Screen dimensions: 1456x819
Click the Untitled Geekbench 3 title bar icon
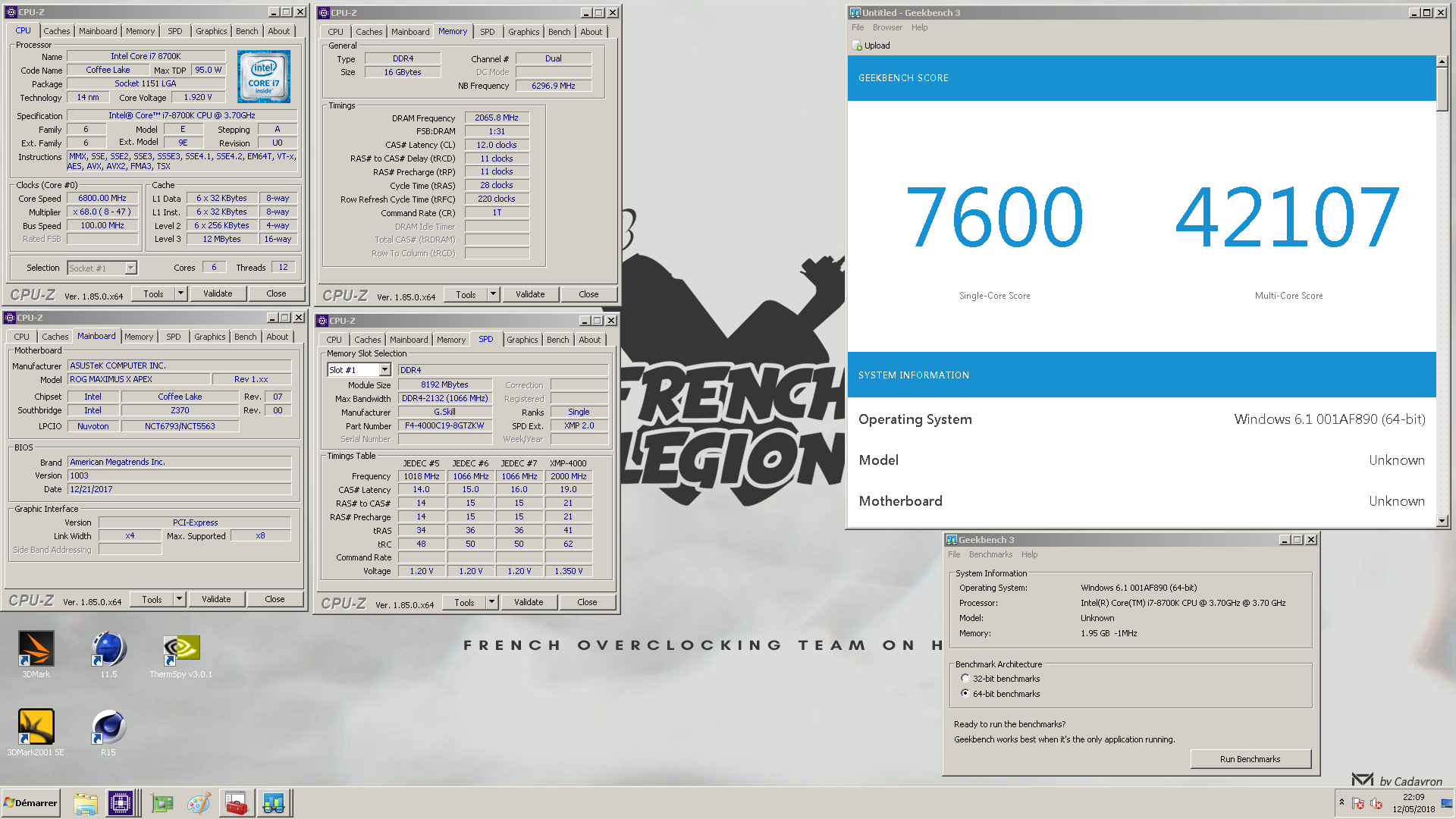tap(855, 13)
